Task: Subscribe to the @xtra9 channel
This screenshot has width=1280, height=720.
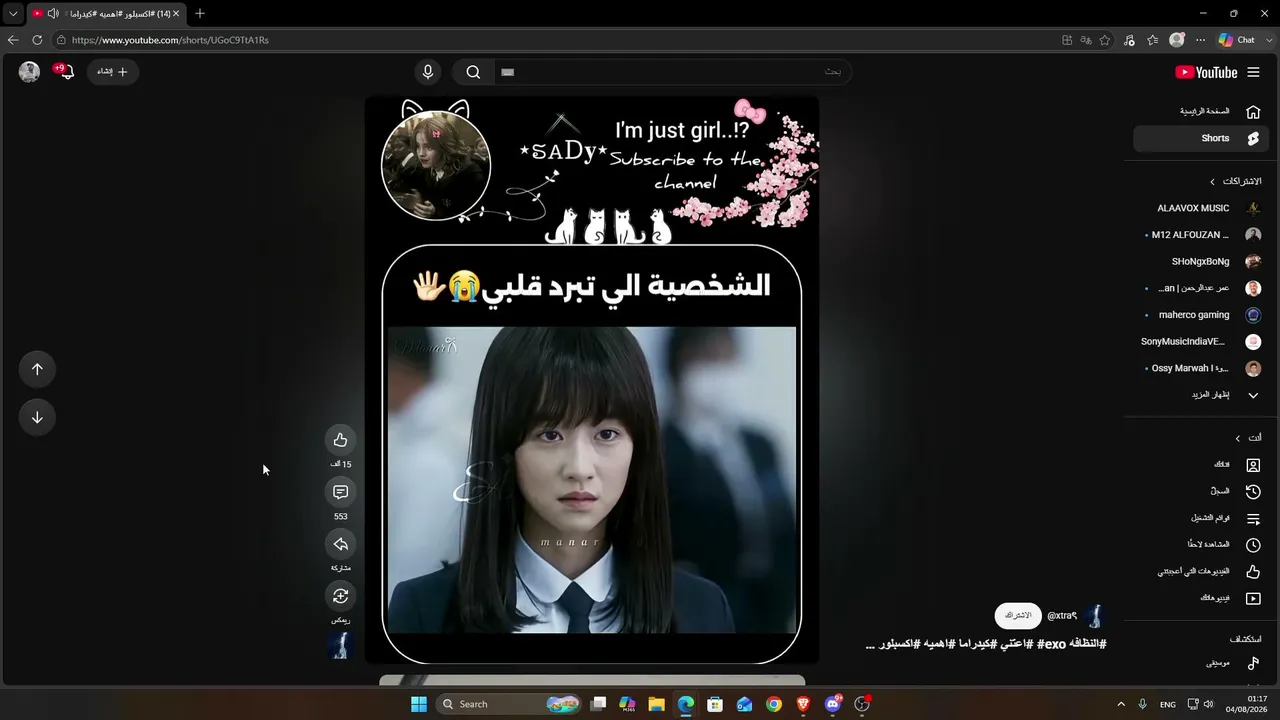Action: tap(1018, 616)
